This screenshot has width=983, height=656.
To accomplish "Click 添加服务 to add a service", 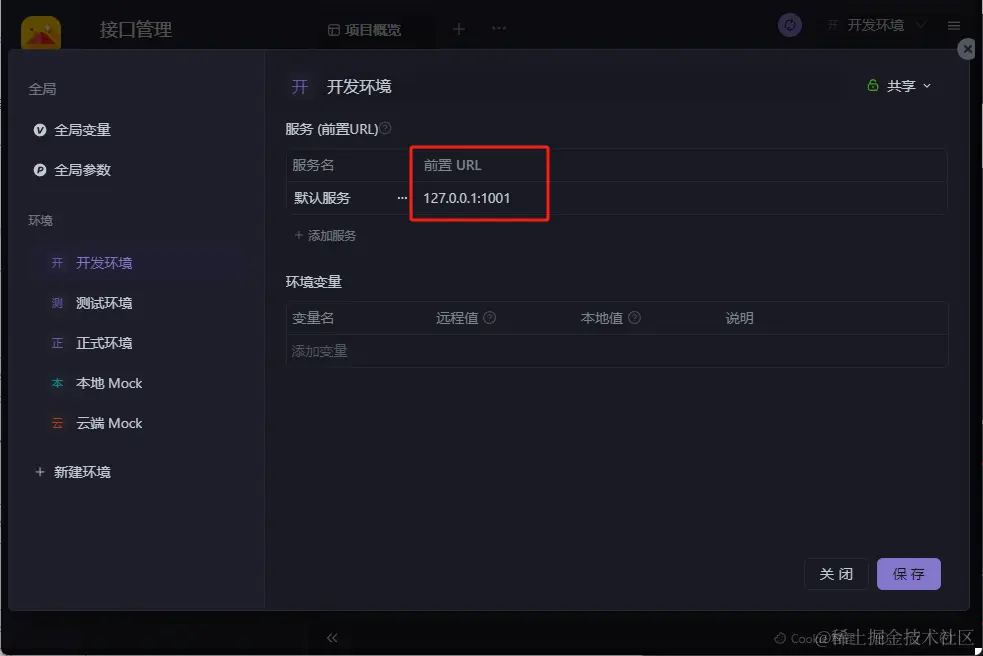I will coord(325,236).
